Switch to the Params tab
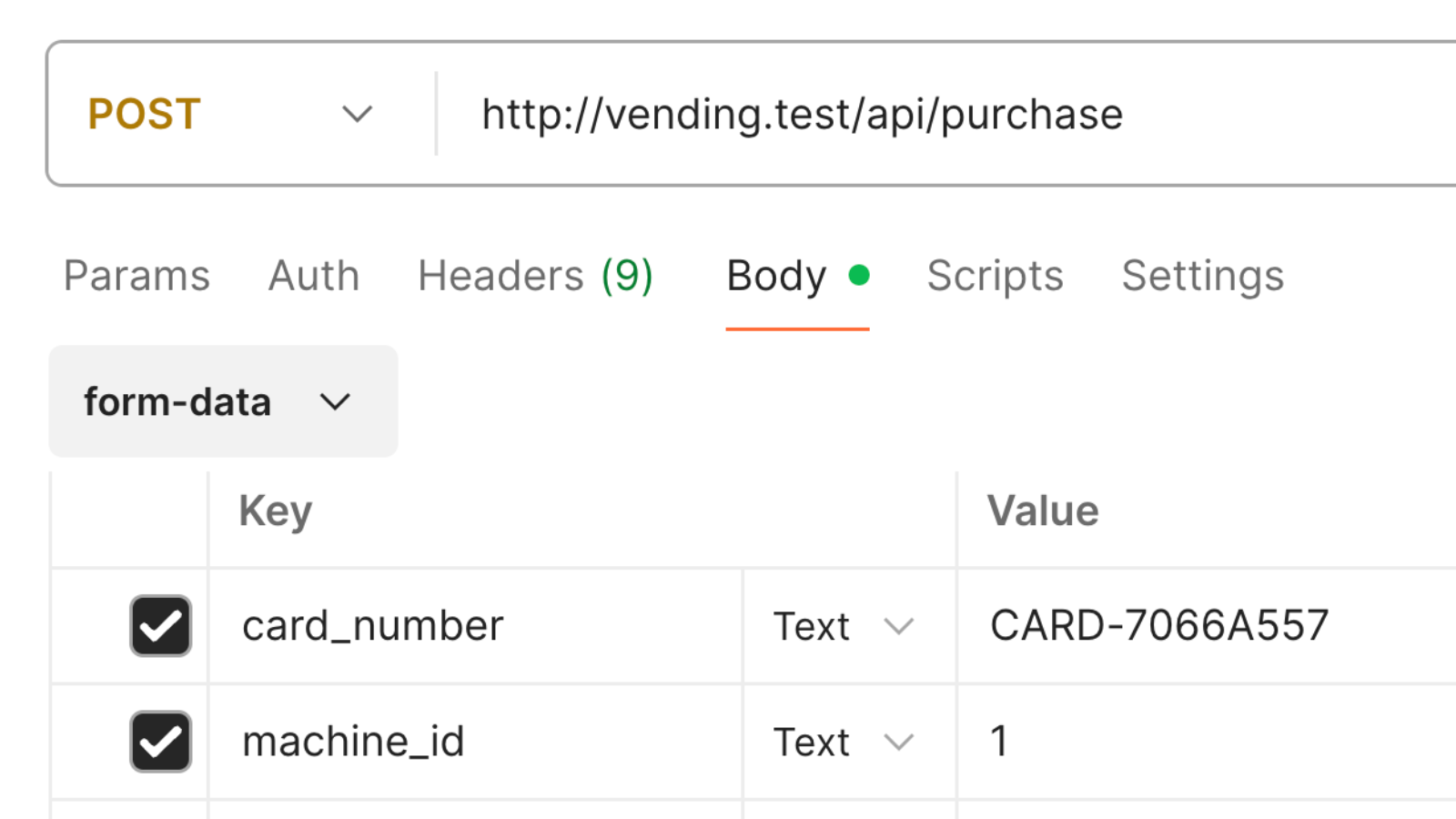Viewport: 1456px width, 819px height. [x=136, y=276]
